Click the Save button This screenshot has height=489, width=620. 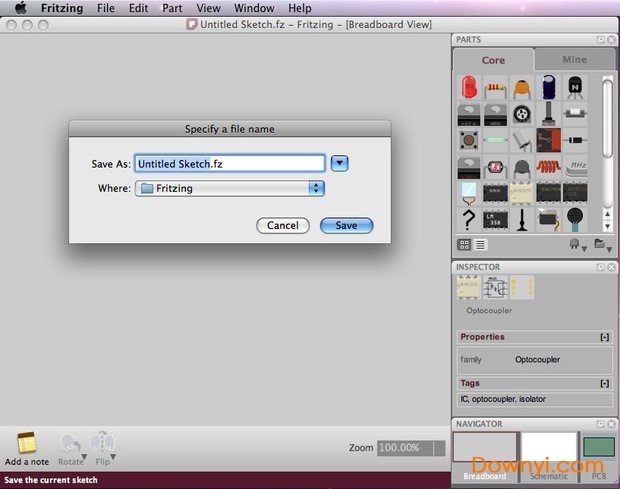(346, 226)
